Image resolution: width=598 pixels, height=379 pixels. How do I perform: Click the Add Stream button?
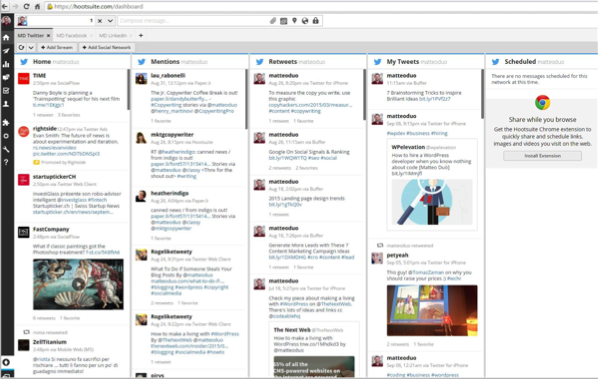(x=57, y=47)
